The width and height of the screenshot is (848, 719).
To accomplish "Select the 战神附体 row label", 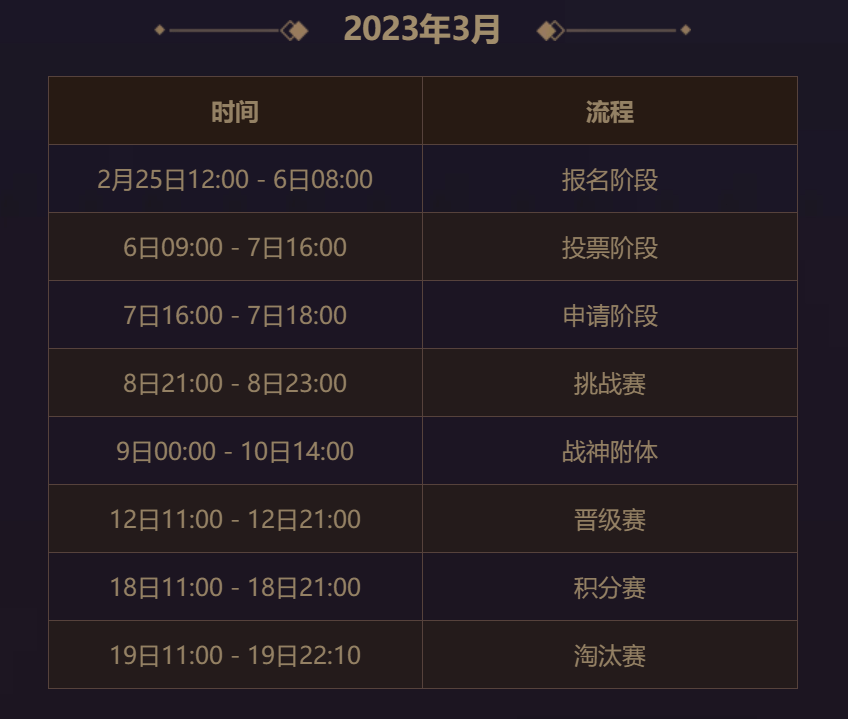I will coord(610,451).
